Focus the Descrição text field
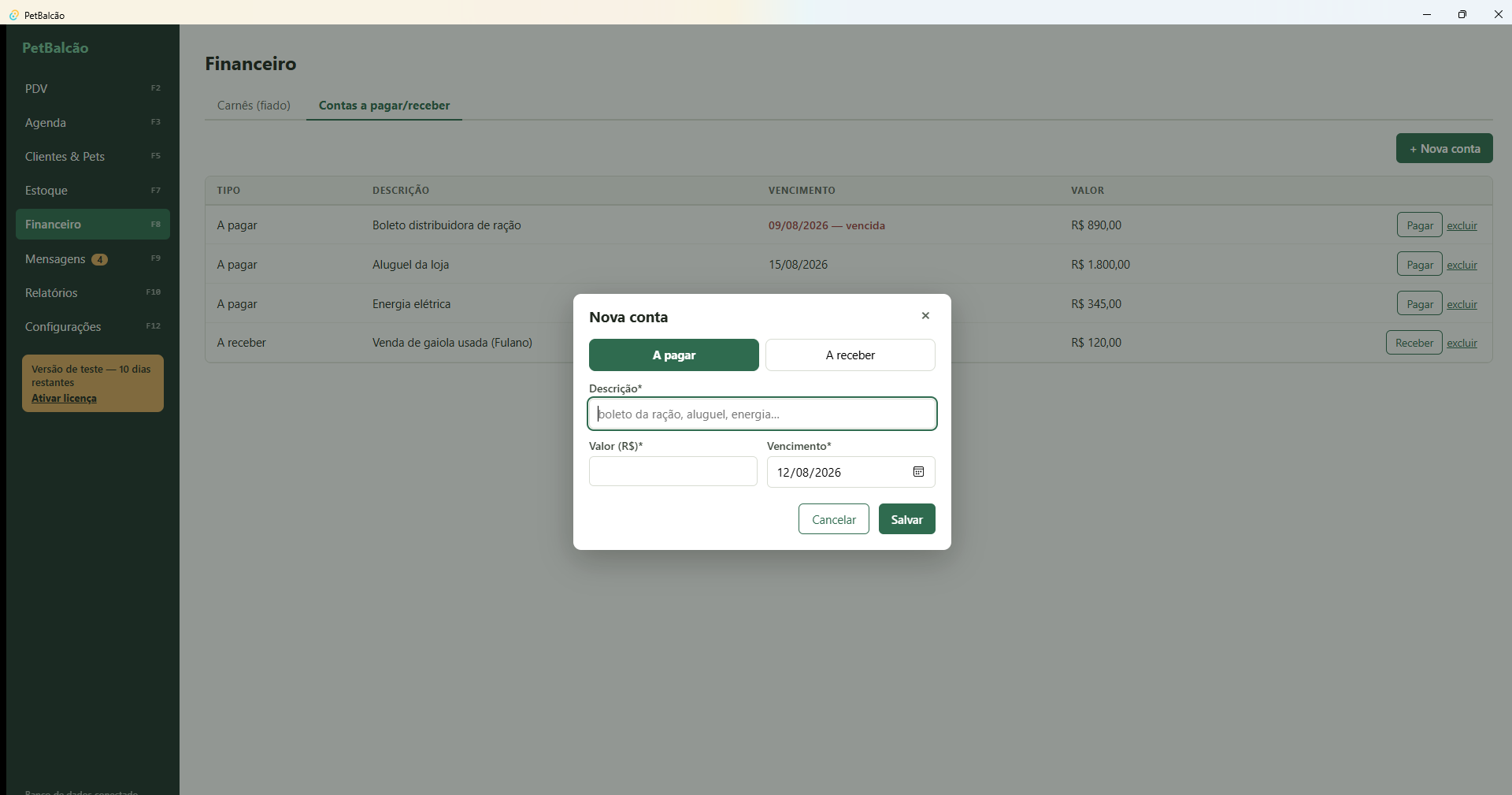The image size is (1512, 795). click(x=762, y=414)
